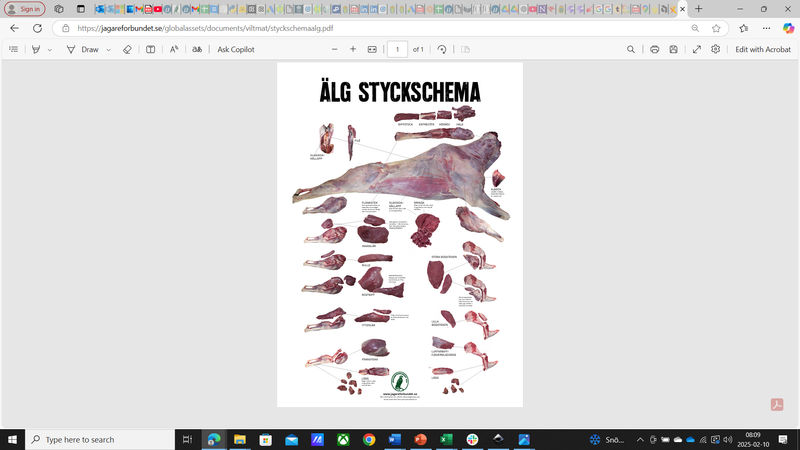Expand the Draw tool options arrow
Screen dimensions: 800x450
pyautogui.click(x=109, y=49)
